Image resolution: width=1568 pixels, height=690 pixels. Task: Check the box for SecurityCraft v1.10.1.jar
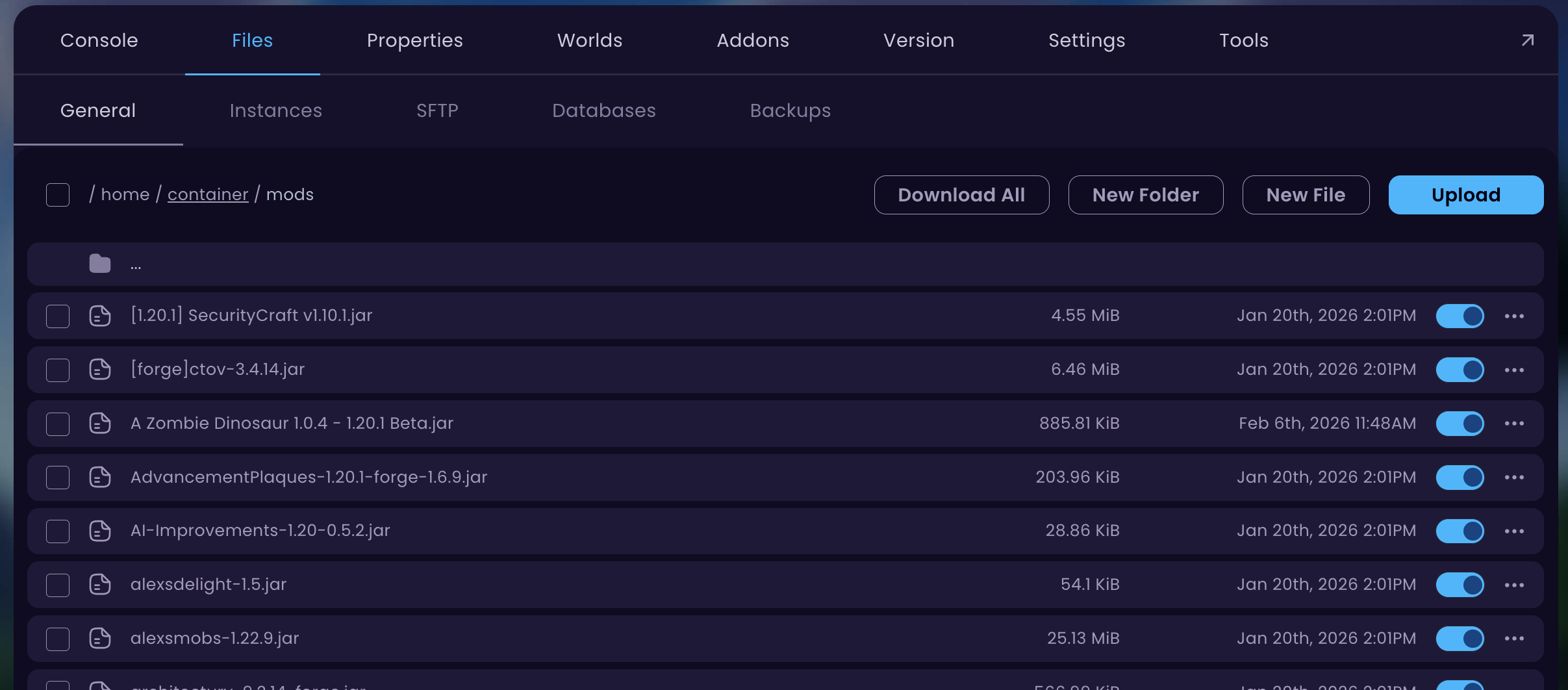coord(58,316)
